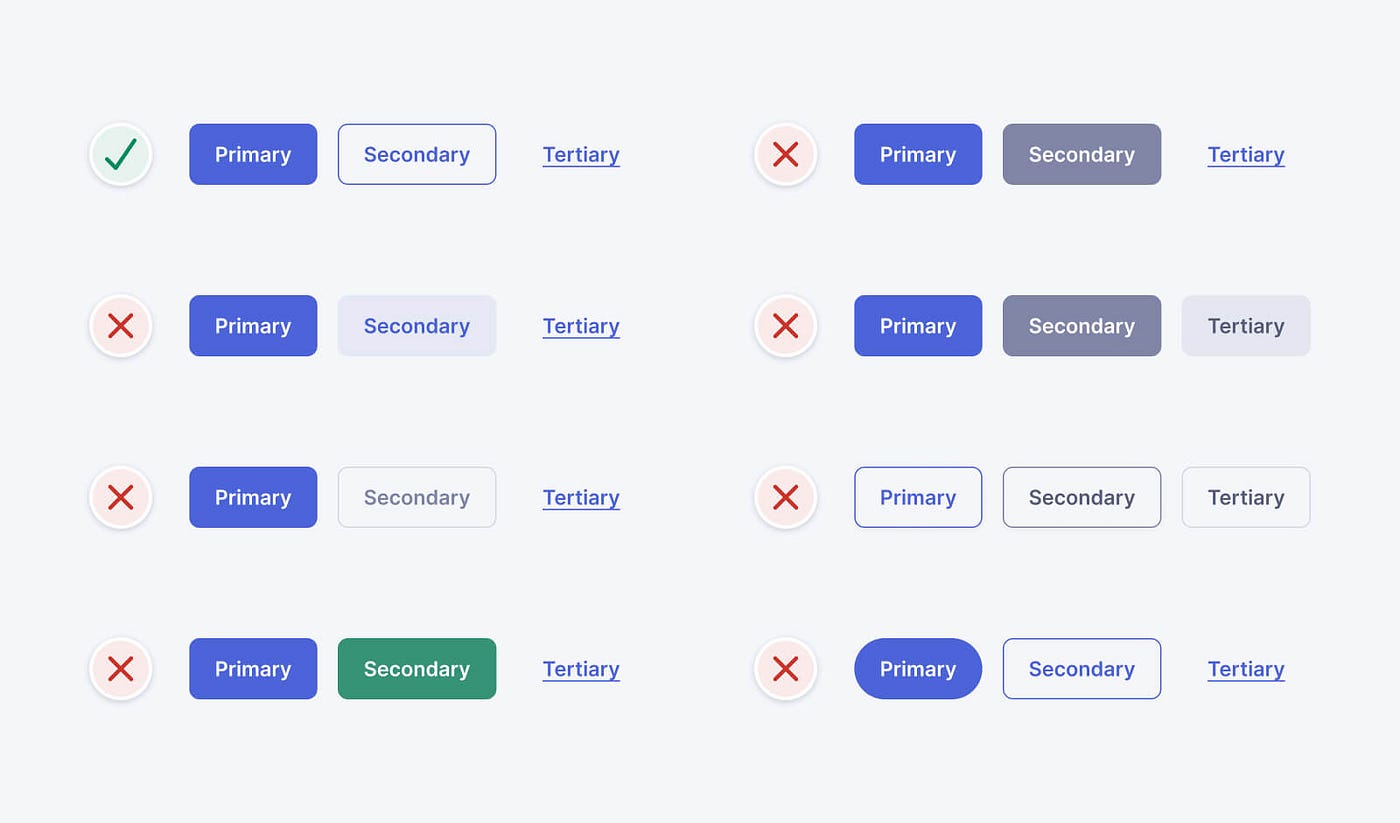Select the pill-shaped Primary button
The height and width of the screenshot is (823, 1400).
pos(917,668)
